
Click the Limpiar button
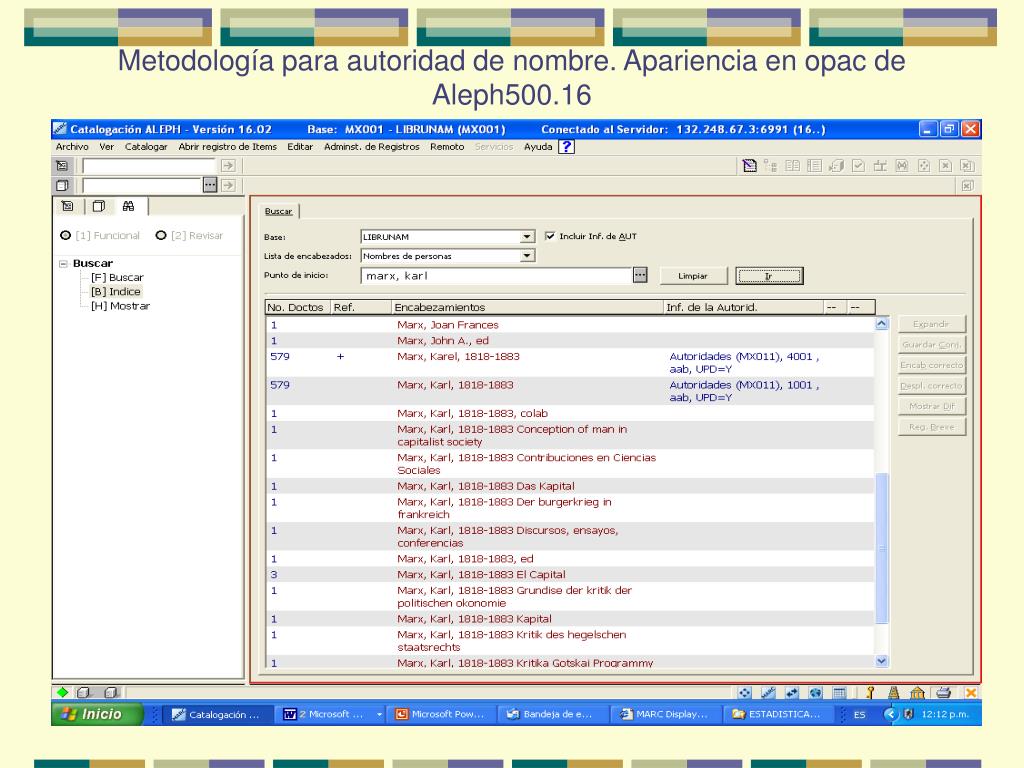pyautogui.click(x=693, y=276)
